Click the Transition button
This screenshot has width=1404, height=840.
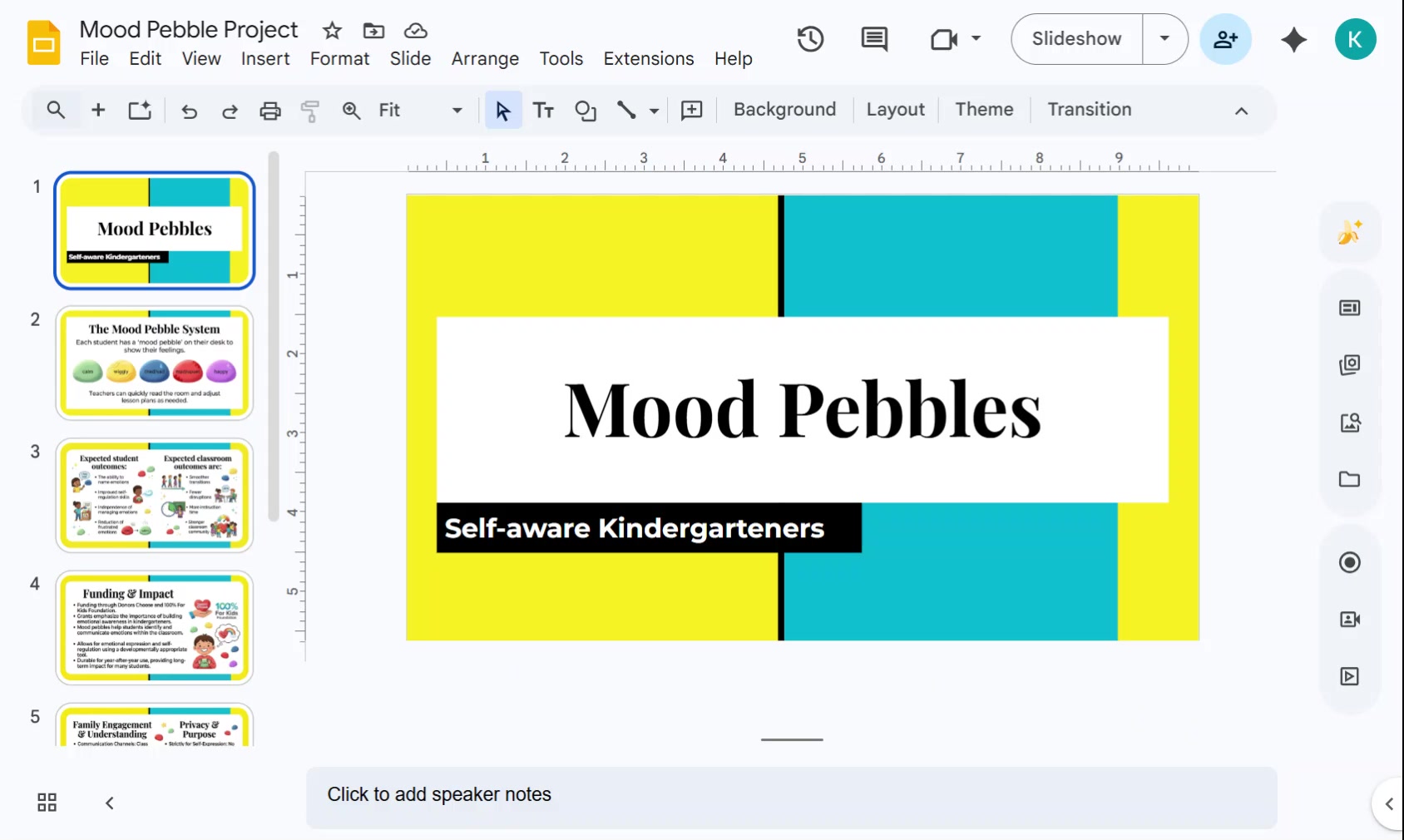pyautogui.click(x=1089, y=110)
